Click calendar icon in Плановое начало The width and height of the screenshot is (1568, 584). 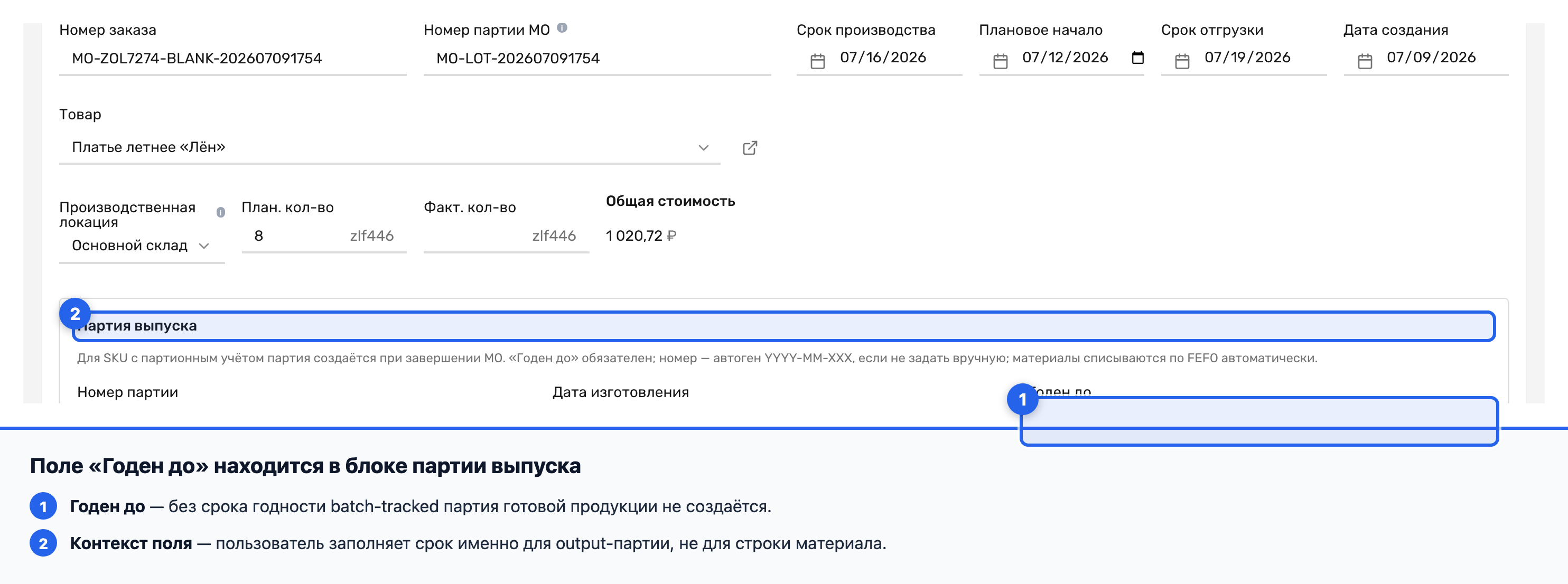1000,61
